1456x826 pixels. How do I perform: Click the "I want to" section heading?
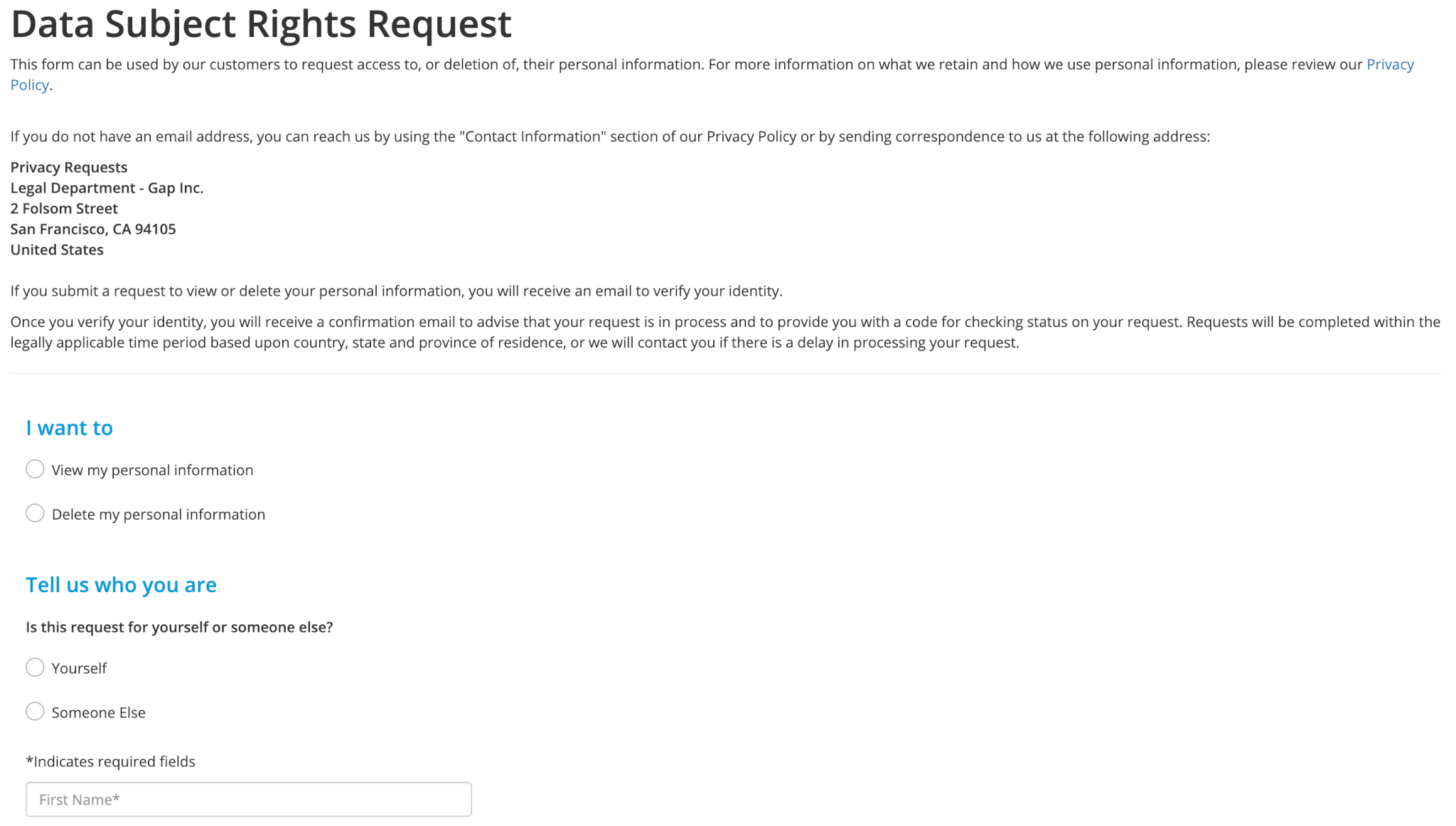69,427
